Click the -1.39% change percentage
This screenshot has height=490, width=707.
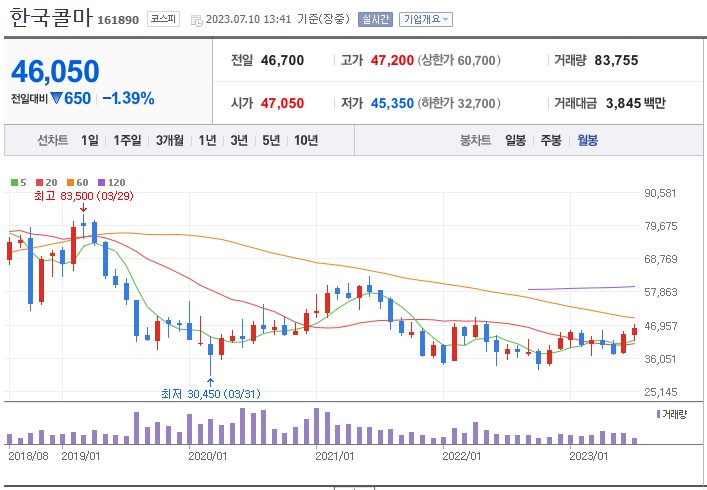tap(129, 98)
